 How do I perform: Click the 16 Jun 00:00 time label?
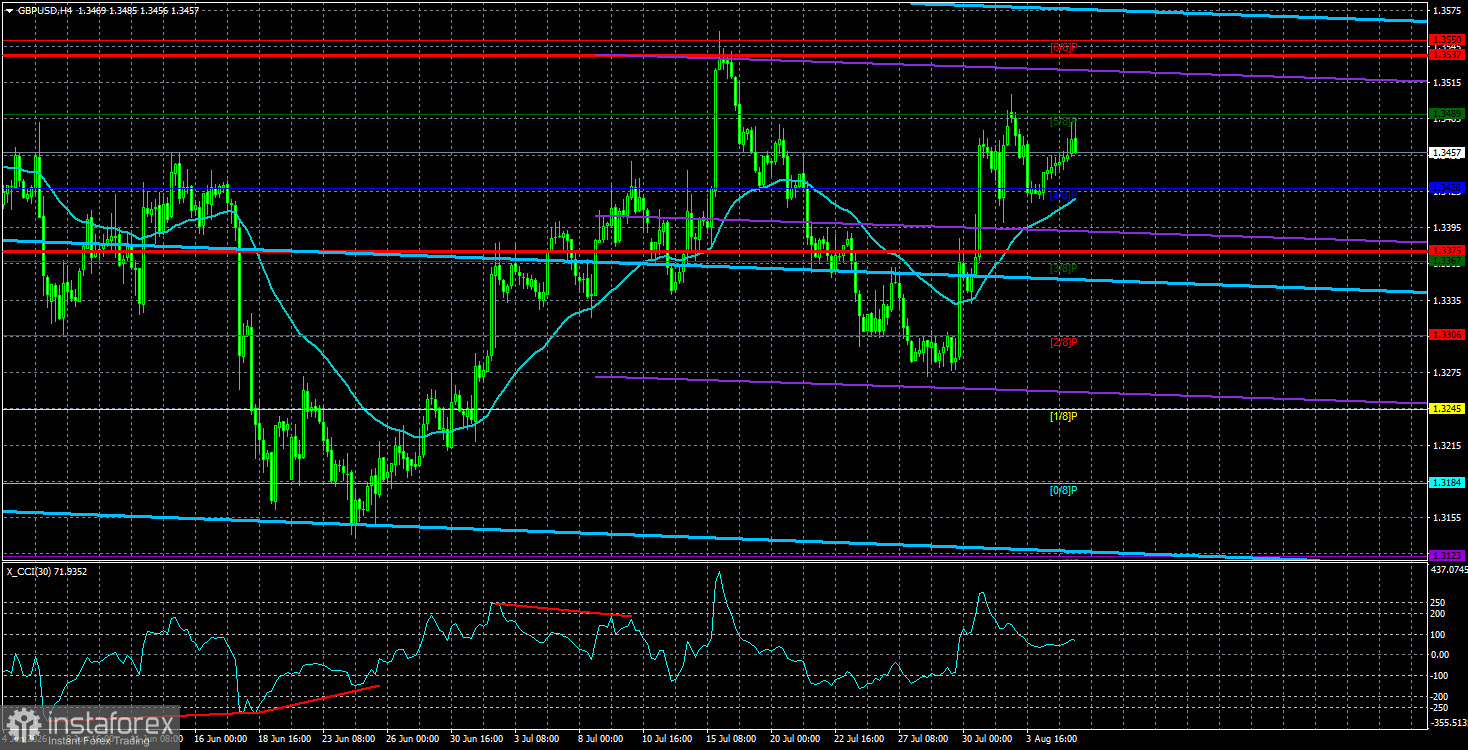(221, 740)
